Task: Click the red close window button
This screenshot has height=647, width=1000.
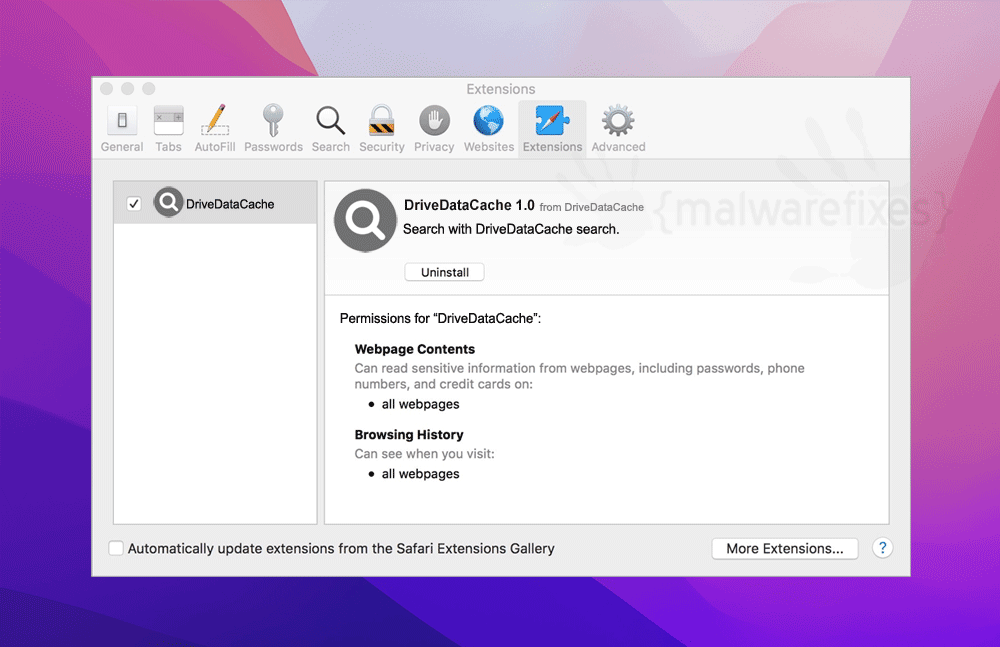Action: click(x=107, y=89)
